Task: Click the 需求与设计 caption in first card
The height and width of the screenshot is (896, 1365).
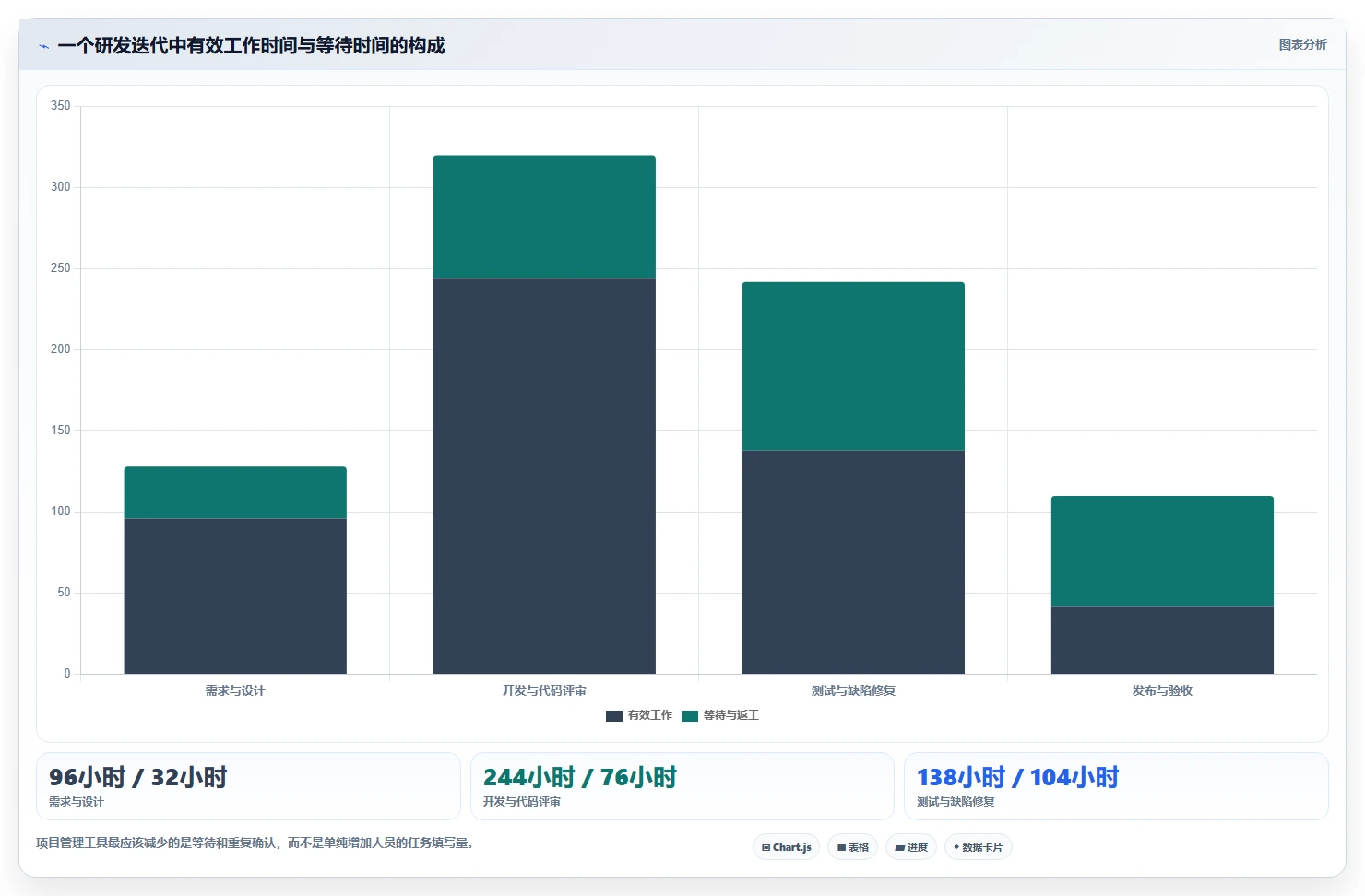Action: [77, 802]
